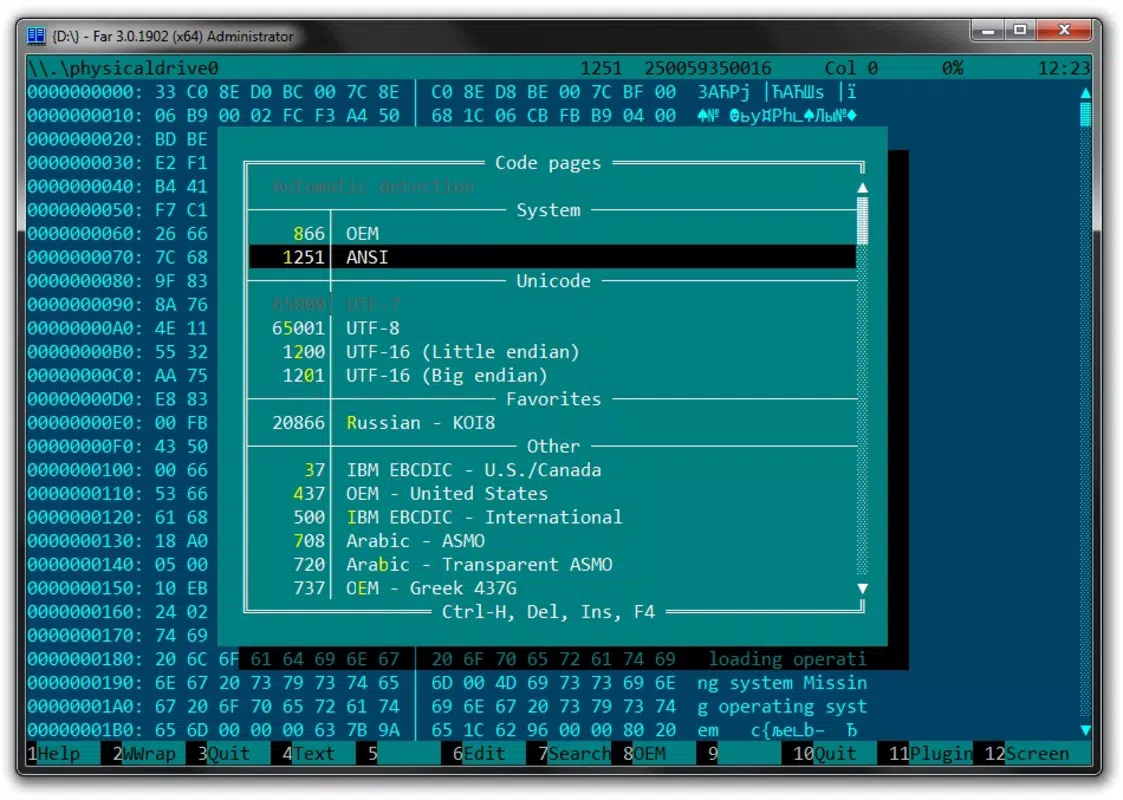Select IBM EBCDIC - International entry
The height and width of the screenshot is (800, 1123).
pos(552,517)
